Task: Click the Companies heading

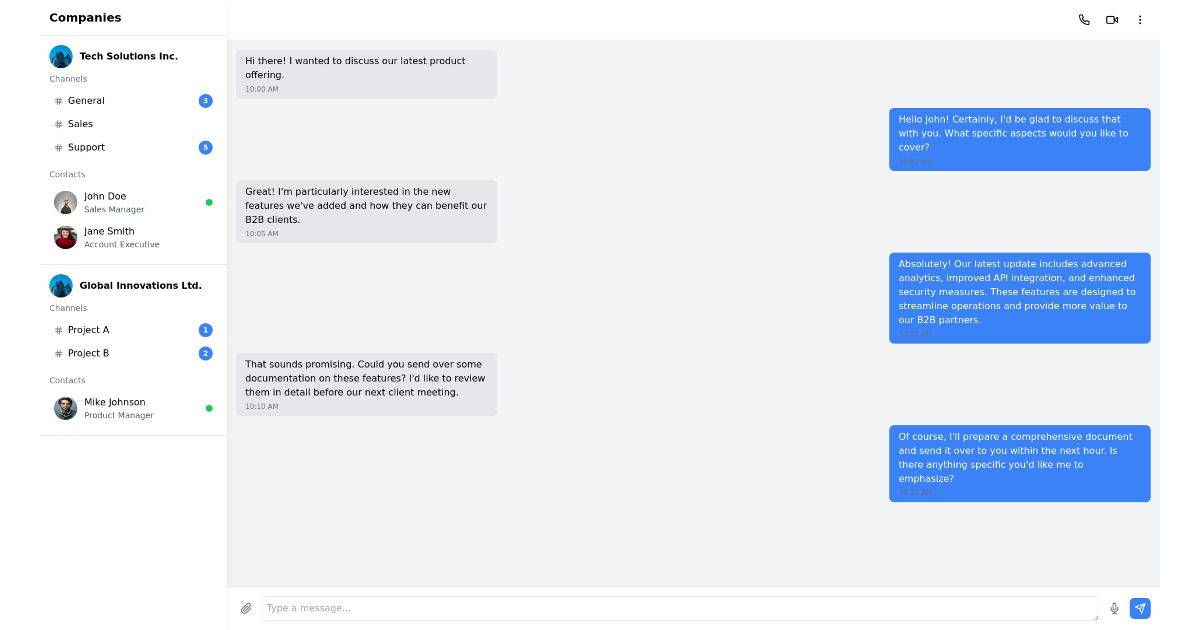Action: (85, 17)
